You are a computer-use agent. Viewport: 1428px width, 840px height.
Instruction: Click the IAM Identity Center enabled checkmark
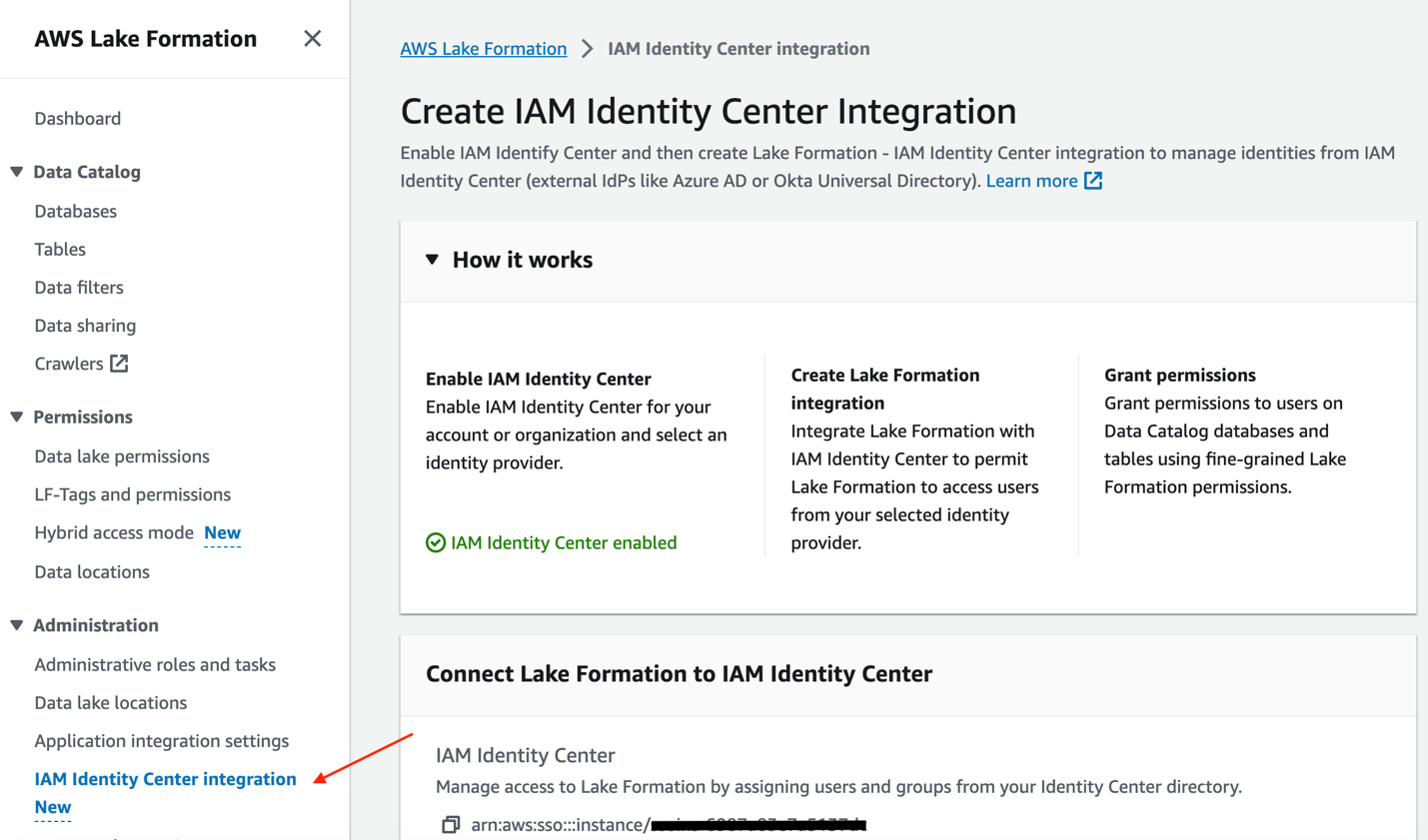point(436,542)
